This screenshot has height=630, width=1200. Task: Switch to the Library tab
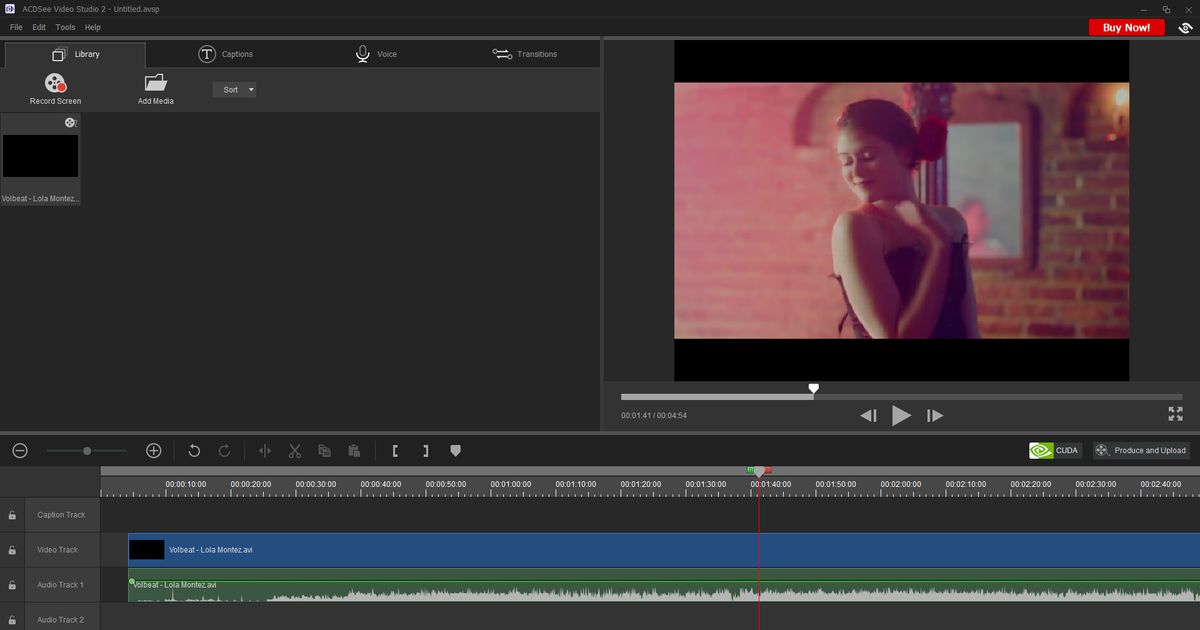click(x=75, y=54)
